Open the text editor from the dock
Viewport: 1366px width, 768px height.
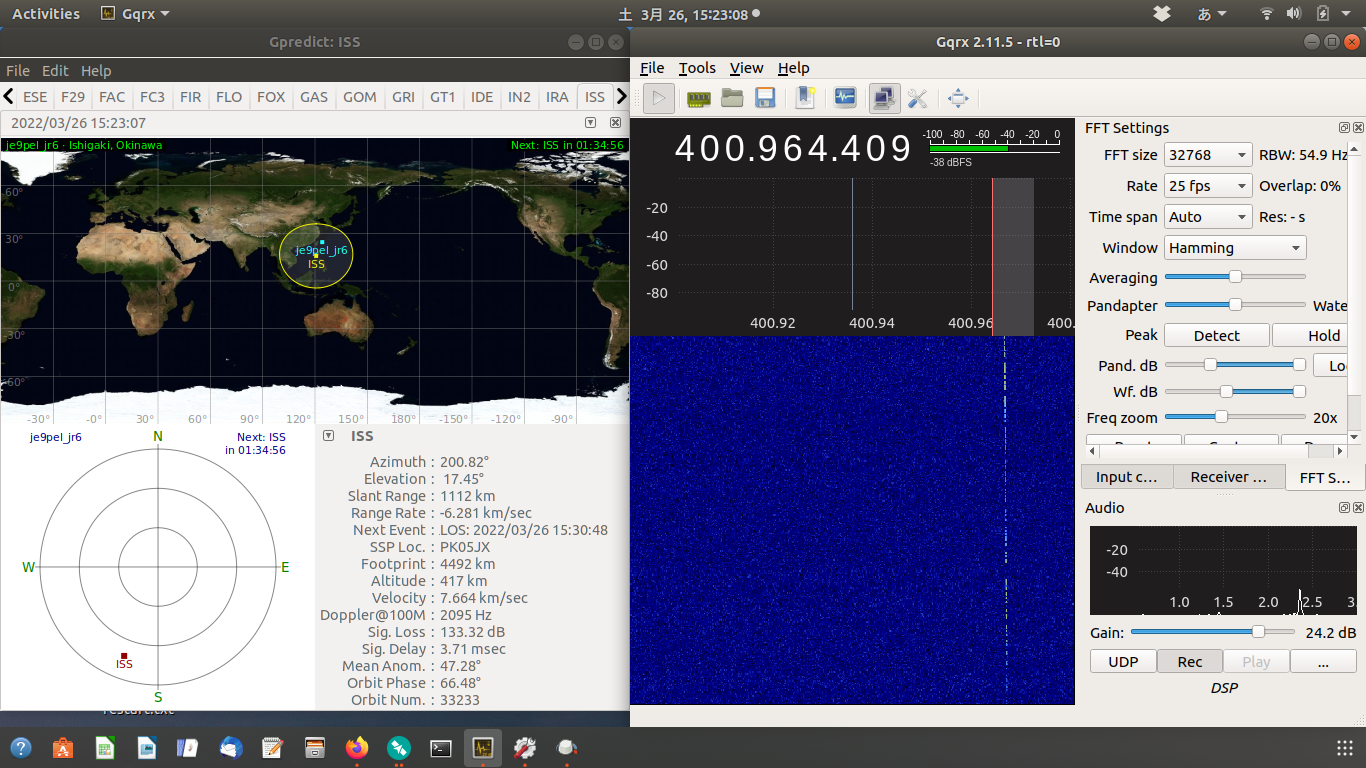[x=272, y=747]
